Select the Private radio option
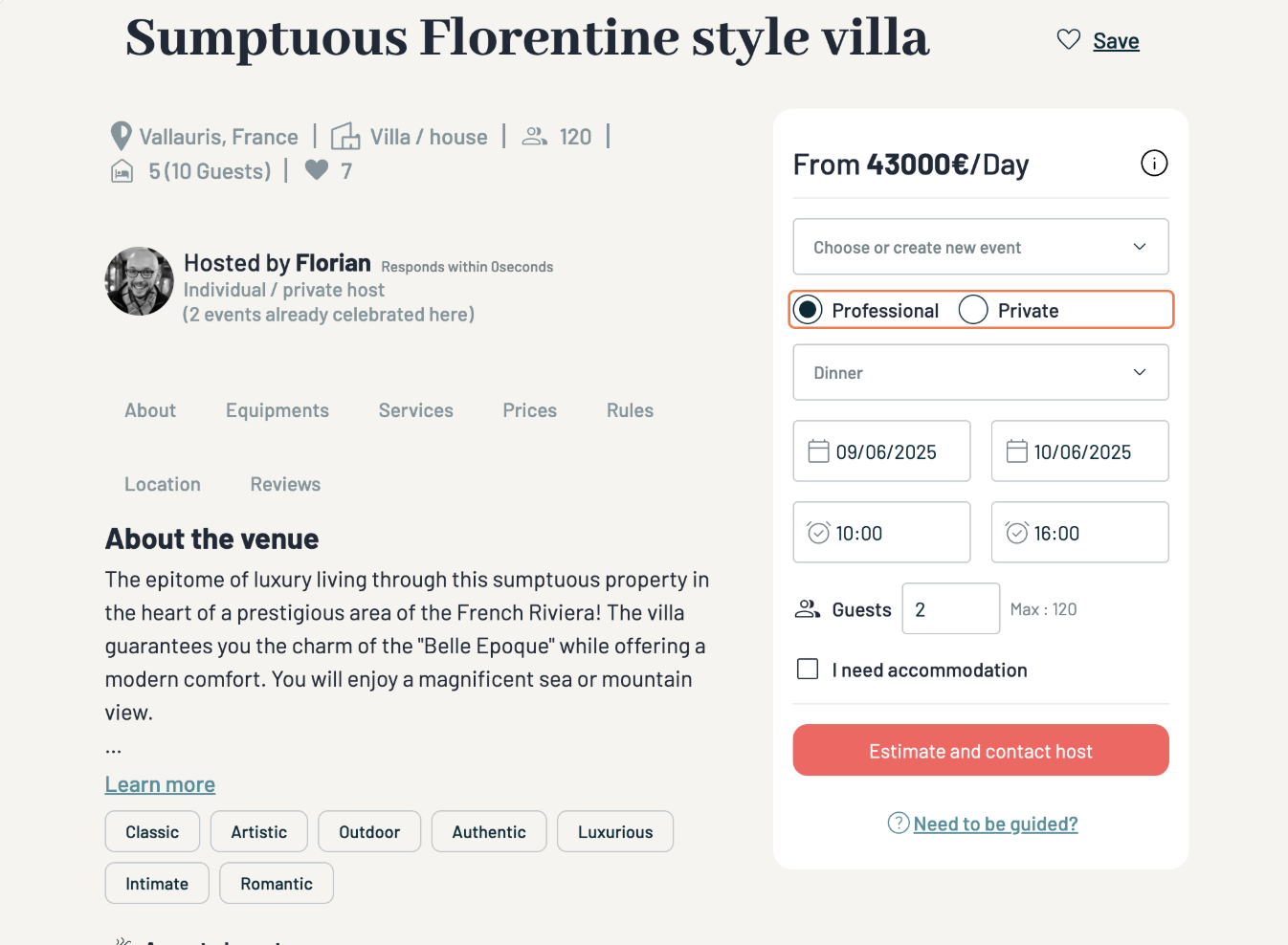Viewport: 1288px width, 945px height. point(973,310)
